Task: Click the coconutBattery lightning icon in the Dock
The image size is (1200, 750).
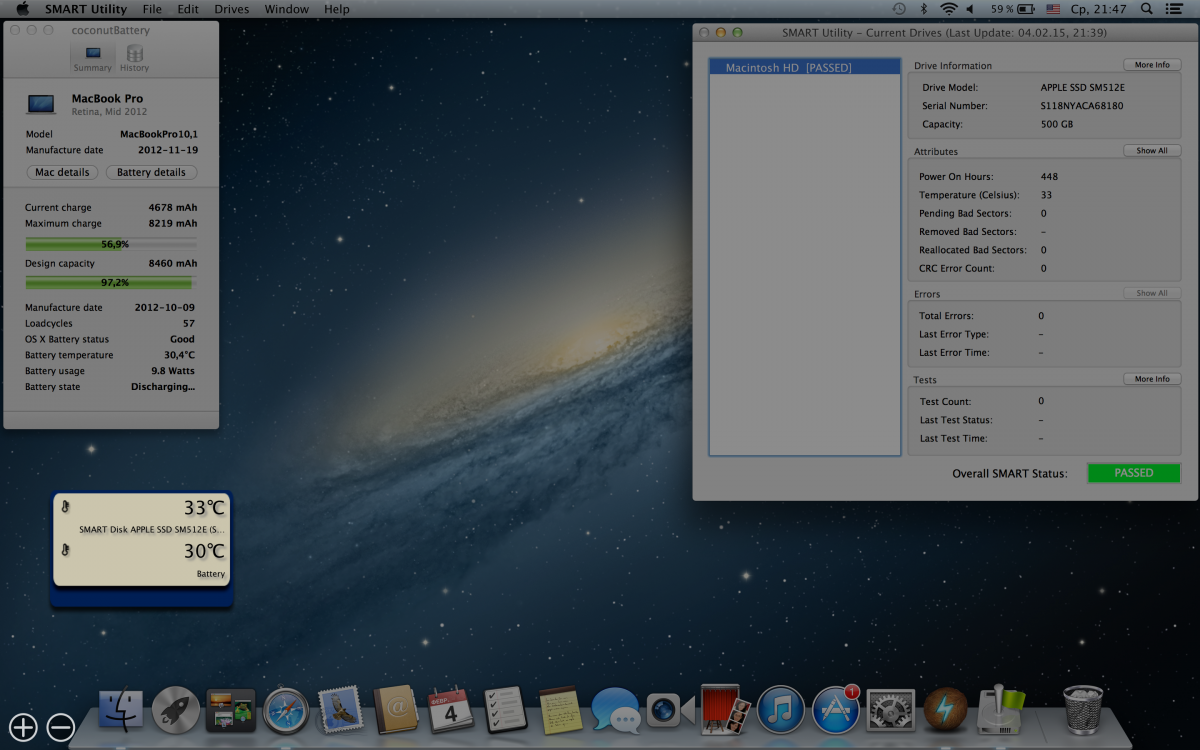Action: tap(945, 711)
